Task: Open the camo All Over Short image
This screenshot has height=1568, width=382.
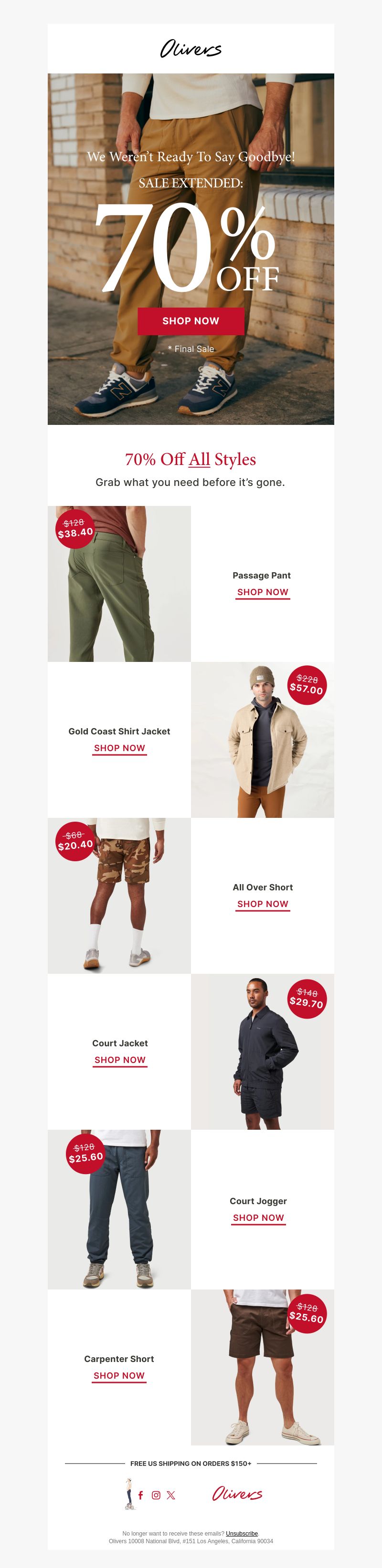Action: (119, 896)
